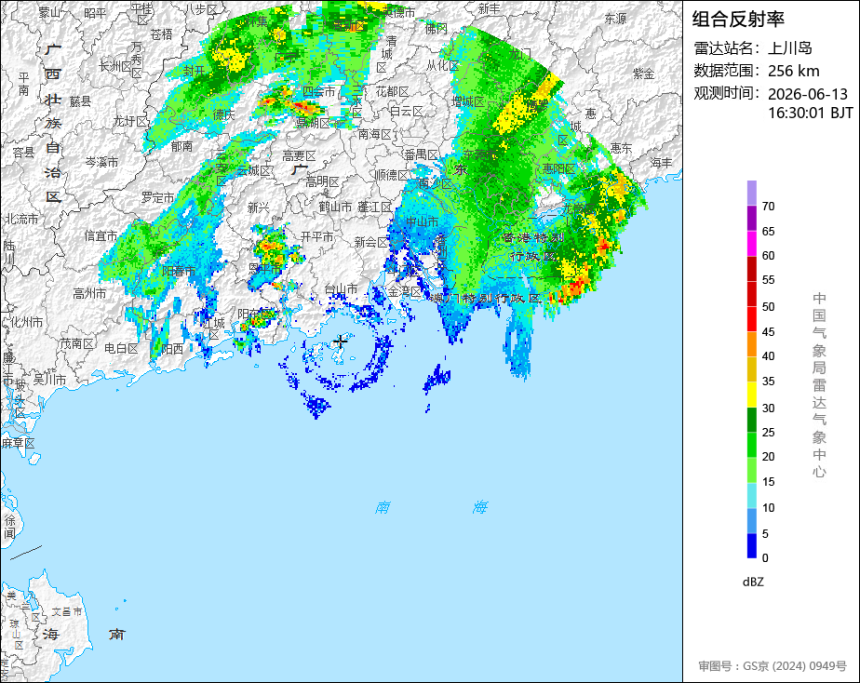Click the '罗定市' map label
The image size is (860, 683).
tap(158, 197)
